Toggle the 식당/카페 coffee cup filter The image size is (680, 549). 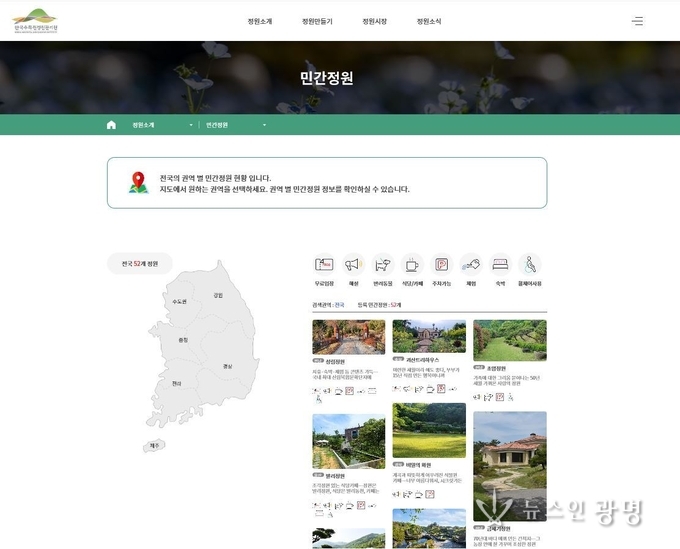click(x=412, y=264)
